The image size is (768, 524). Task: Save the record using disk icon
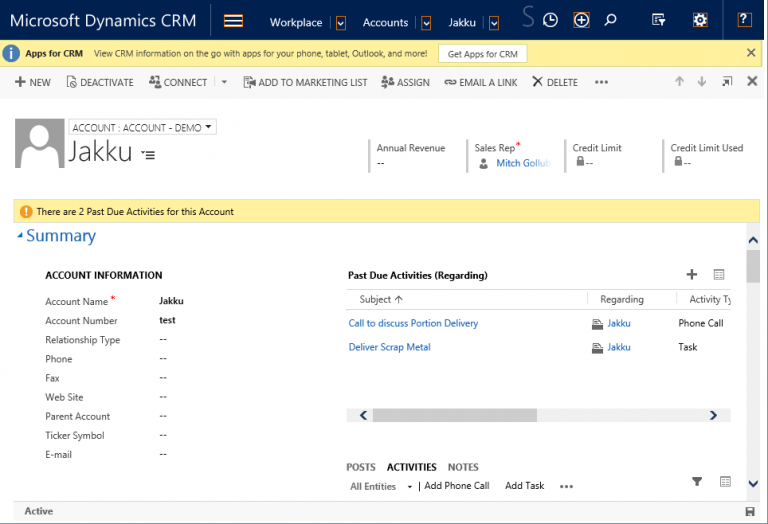pyautogui.click(x=749, y=511)
